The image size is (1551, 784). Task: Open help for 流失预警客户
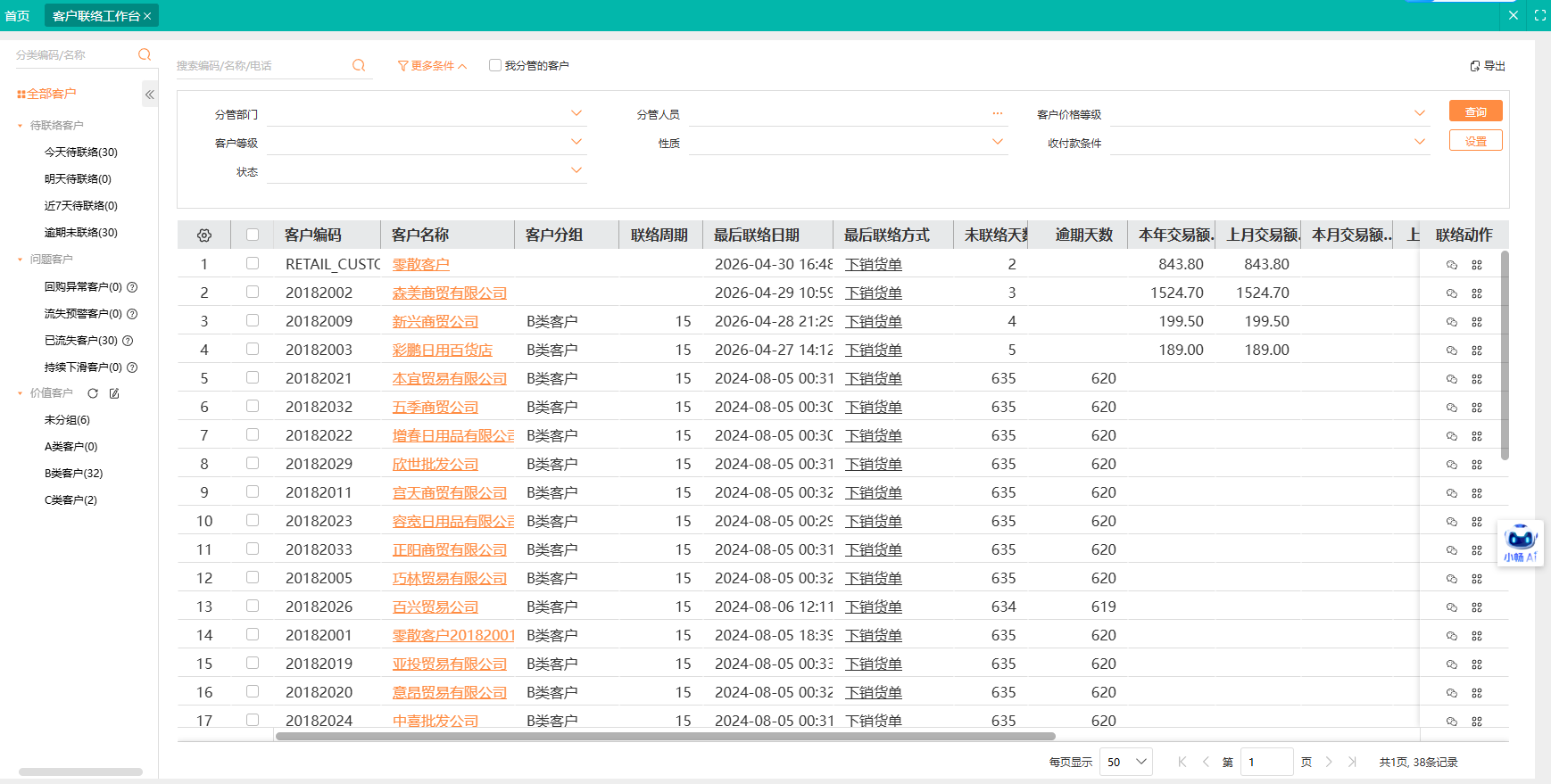pos(132,314)
